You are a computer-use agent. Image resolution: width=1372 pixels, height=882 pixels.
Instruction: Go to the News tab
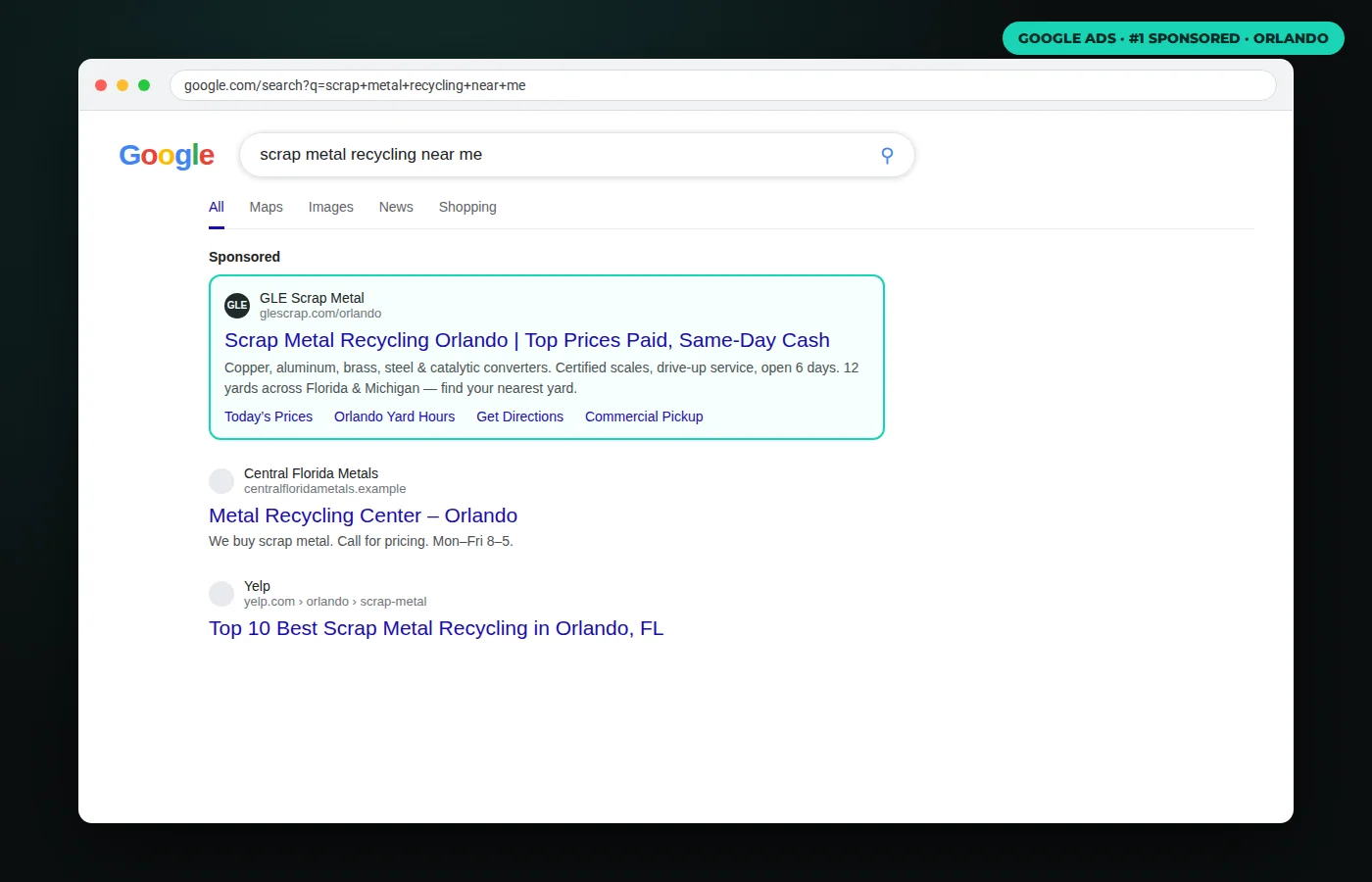[x=396, y=207]
